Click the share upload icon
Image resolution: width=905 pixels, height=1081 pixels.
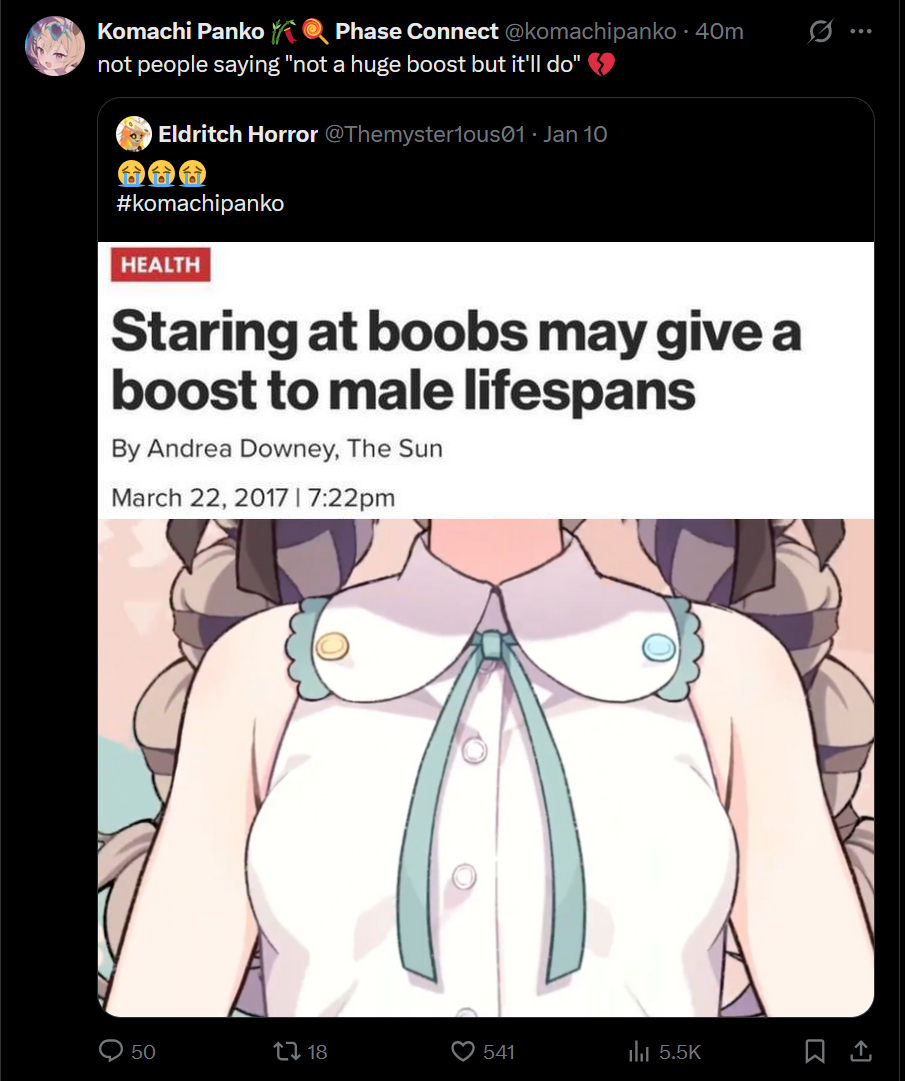pos(860,1051)
